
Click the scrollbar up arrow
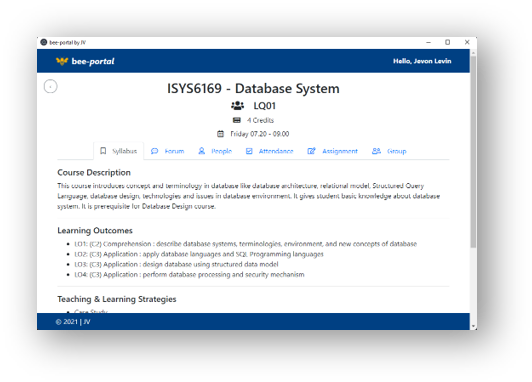click(473, 53)
